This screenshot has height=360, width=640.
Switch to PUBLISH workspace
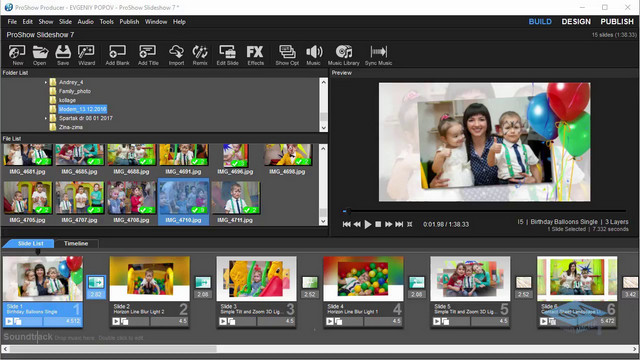coord(617,22)
